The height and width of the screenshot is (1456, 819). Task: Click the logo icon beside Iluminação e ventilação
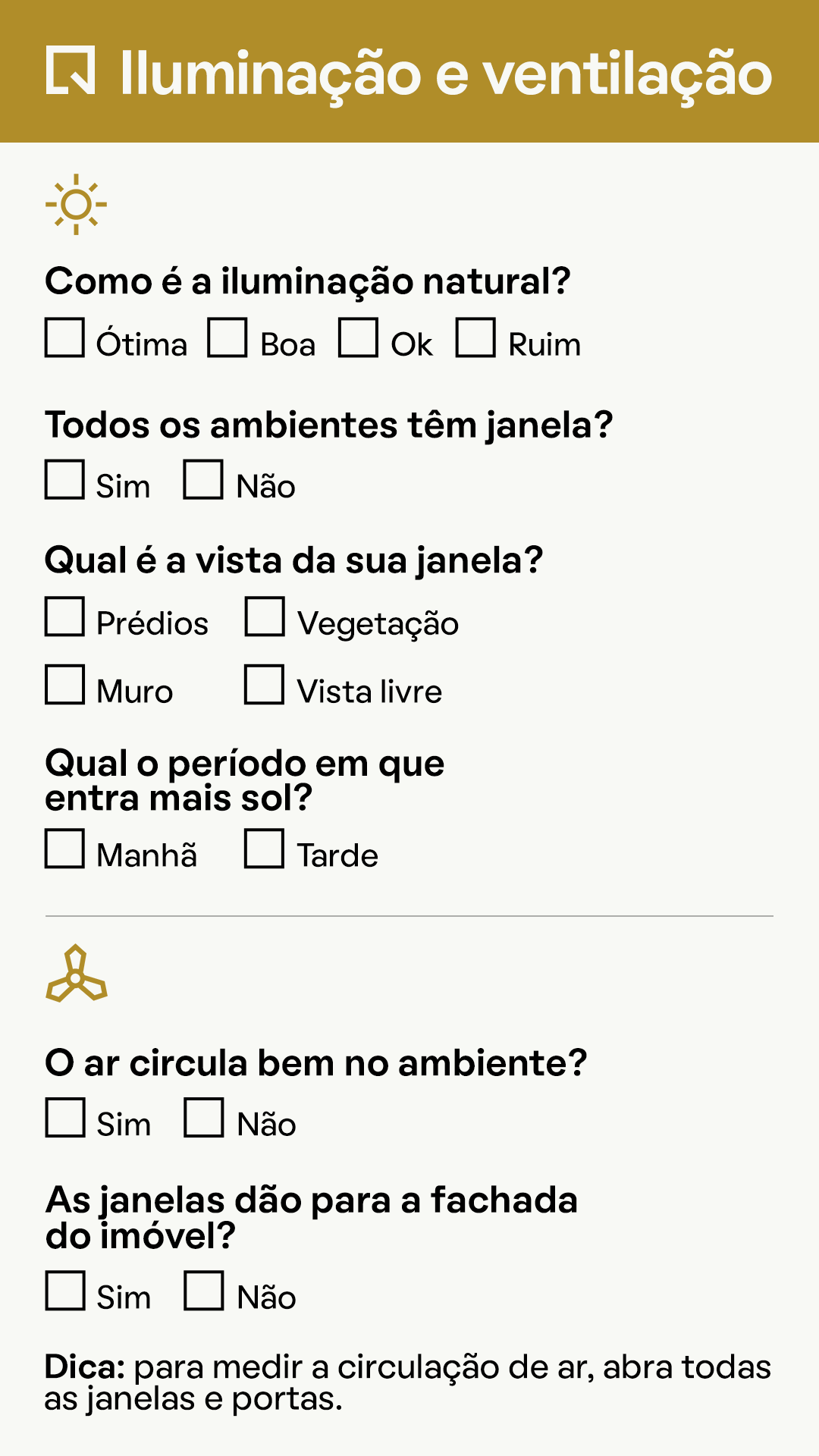pos(71,71)
